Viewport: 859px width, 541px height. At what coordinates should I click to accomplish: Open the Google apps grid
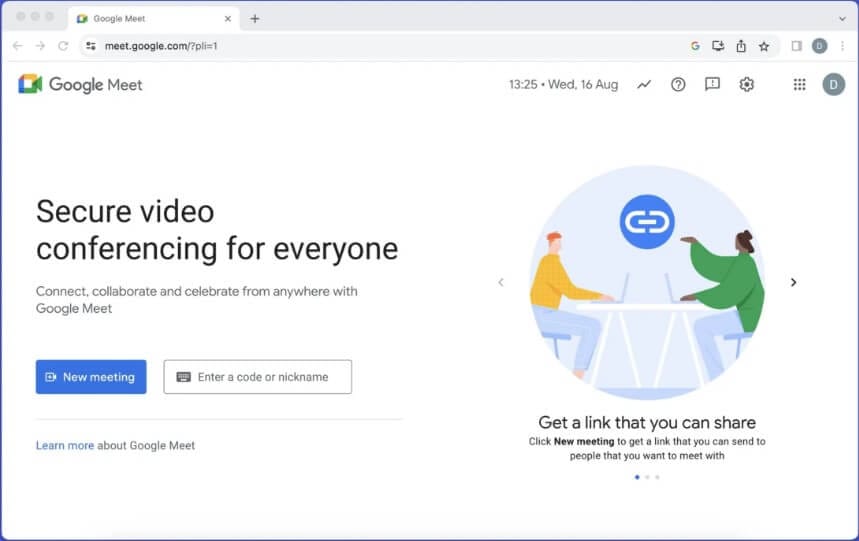pyautogui.click(x=799, y=84)
